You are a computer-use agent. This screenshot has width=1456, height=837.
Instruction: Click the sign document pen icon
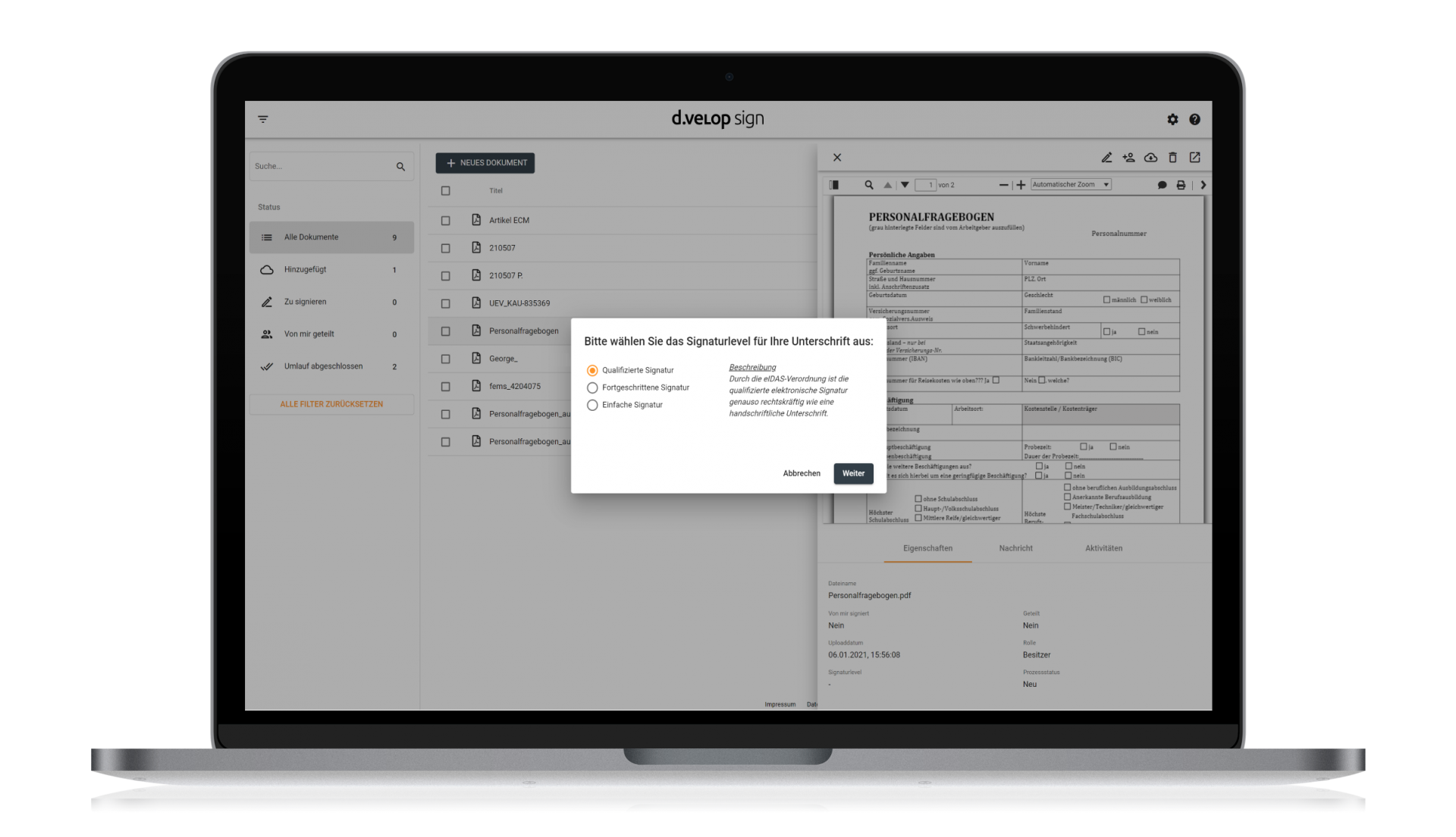click(1106, 158)
